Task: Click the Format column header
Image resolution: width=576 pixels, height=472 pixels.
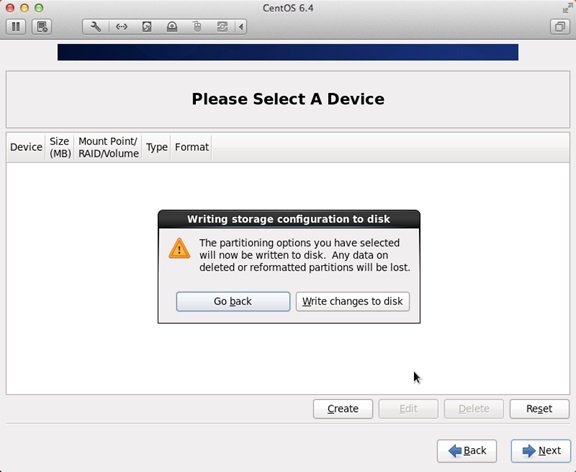Action: click(x=192, y=147)
